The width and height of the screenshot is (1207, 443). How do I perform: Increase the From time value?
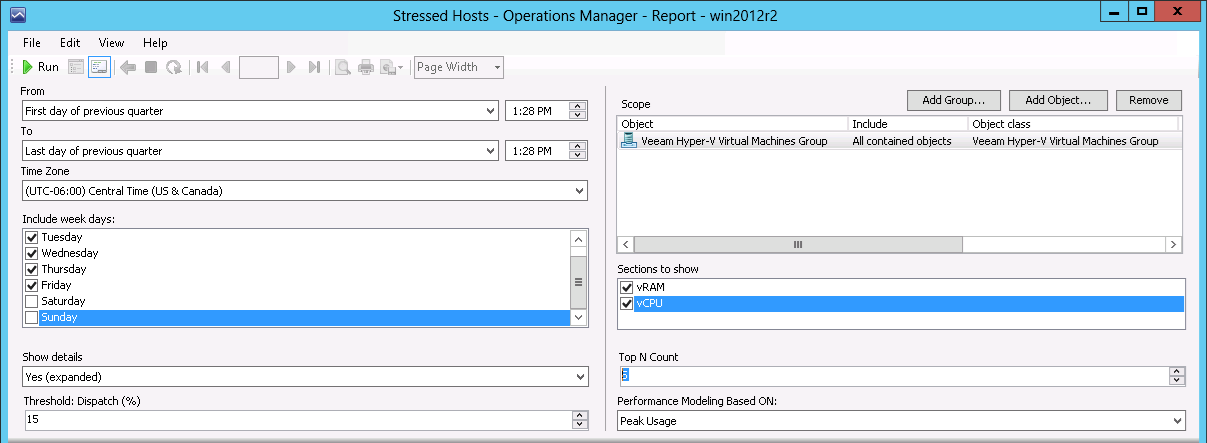click(x=576, y=106)
